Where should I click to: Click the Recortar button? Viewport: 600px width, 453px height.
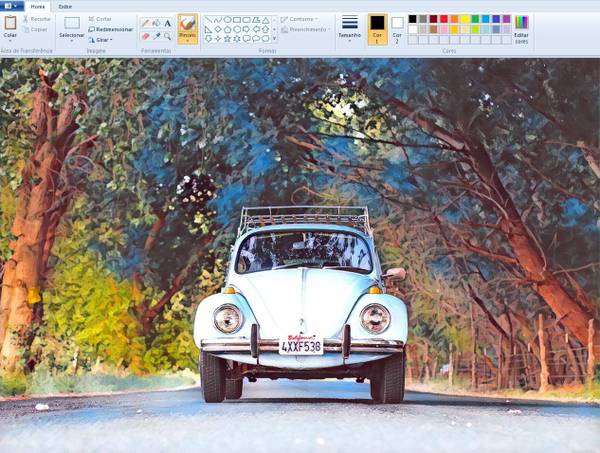37,19
